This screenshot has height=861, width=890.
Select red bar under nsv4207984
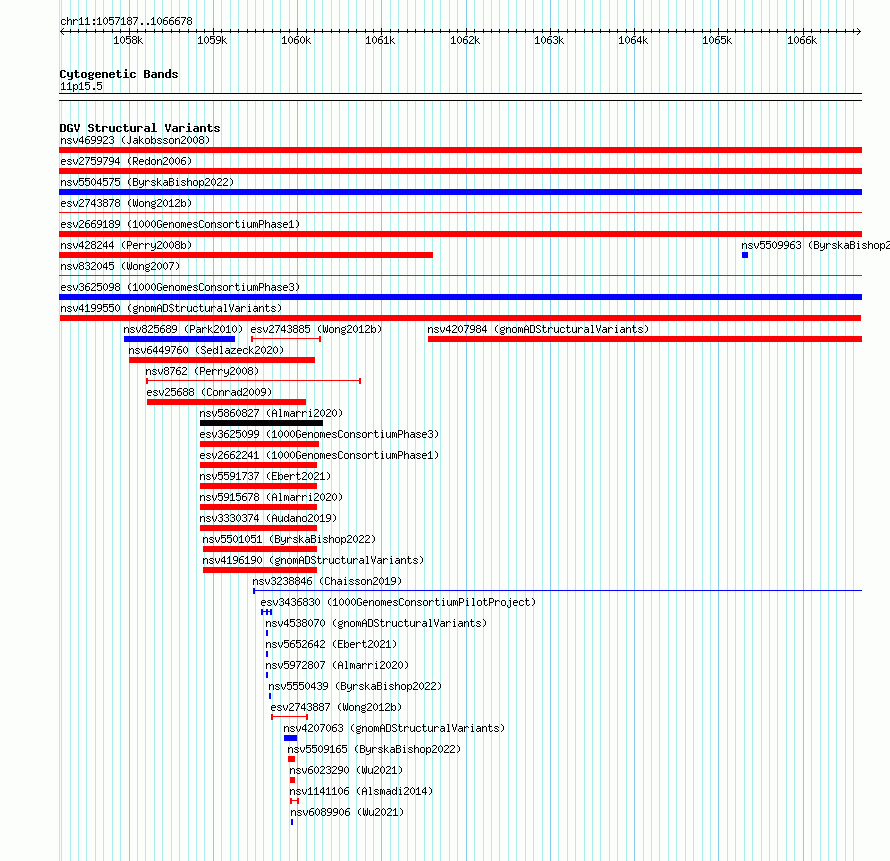[645, 339]
